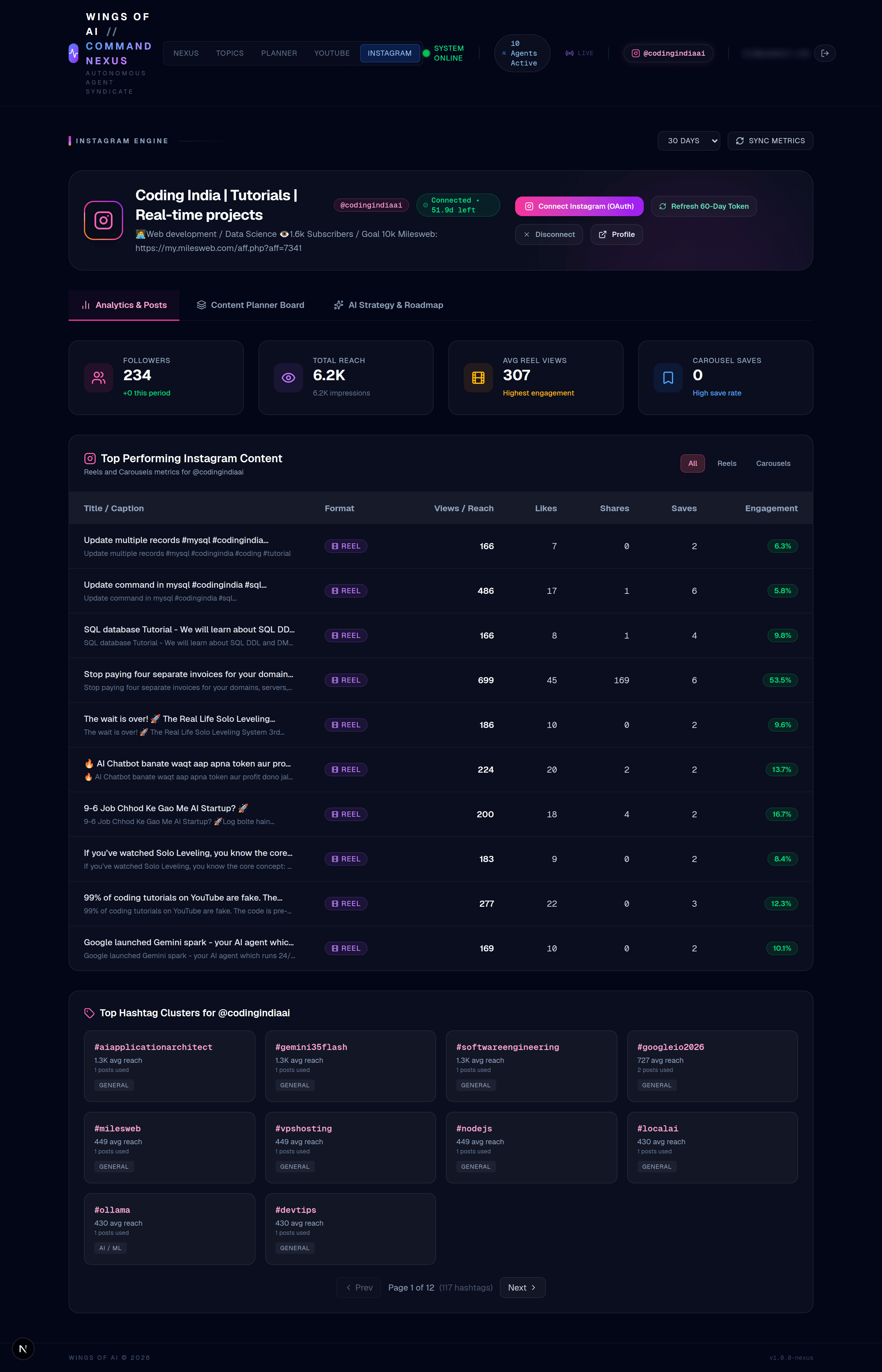Click Instagram icon beside Top Performing heading

tap(90, 459)
